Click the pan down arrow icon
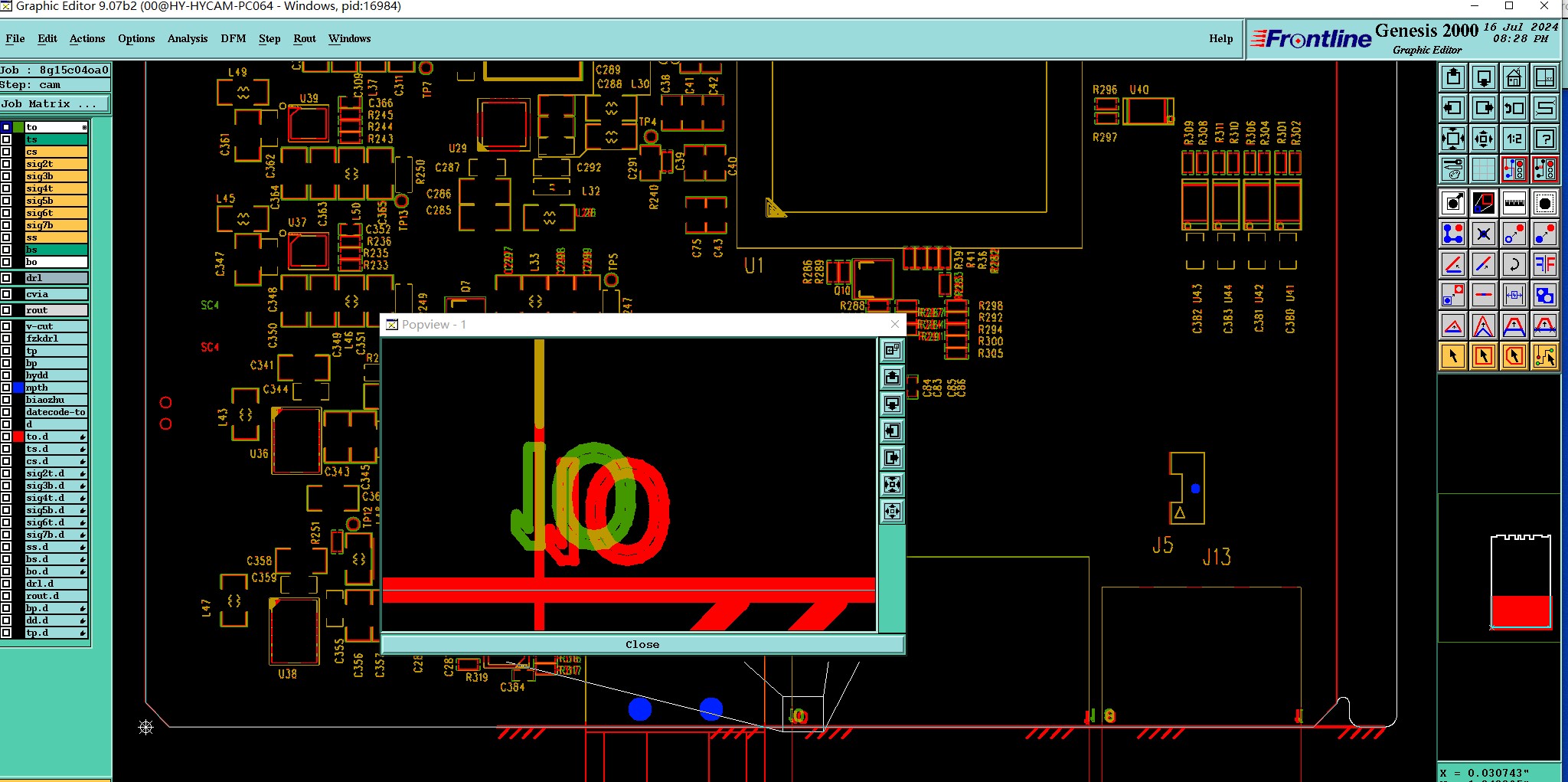Image resolution: width=1568 pixels, height=782 pixels. click(1484, 77)
